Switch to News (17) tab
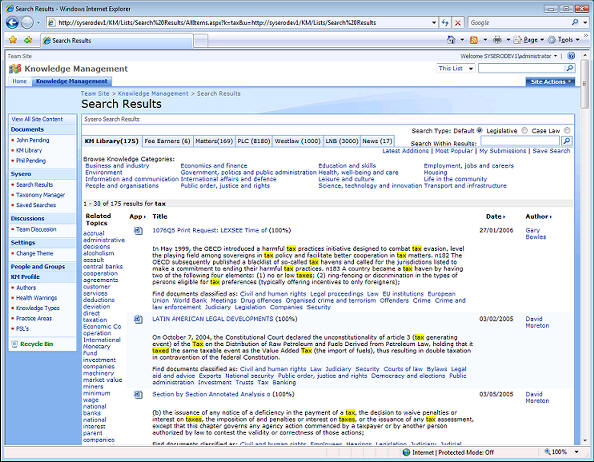This screenshot has height=462, width=594. click(x=377, y=141)
